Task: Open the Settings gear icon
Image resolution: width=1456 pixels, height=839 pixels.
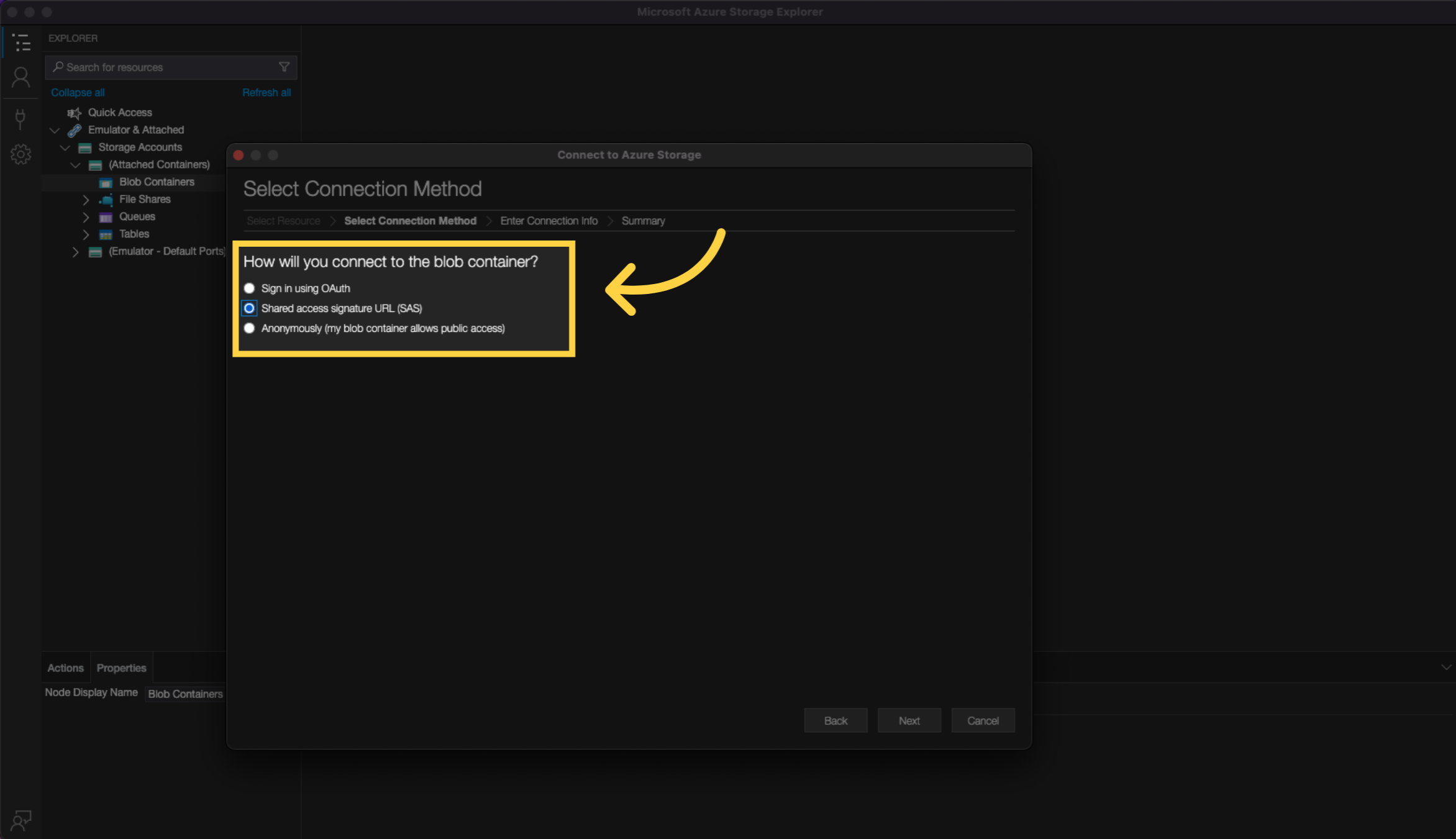Action: tap(20, 154)
